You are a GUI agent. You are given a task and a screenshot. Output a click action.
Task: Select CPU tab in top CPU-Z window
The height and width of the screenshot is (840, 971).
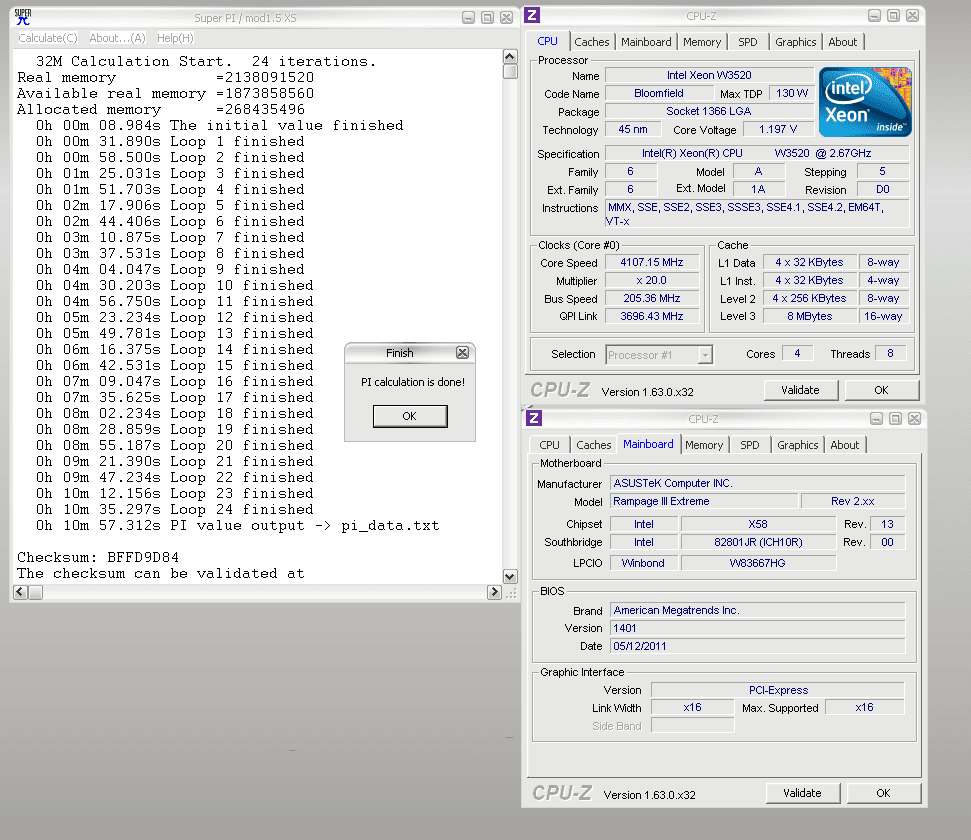click(x=547, y=41)
